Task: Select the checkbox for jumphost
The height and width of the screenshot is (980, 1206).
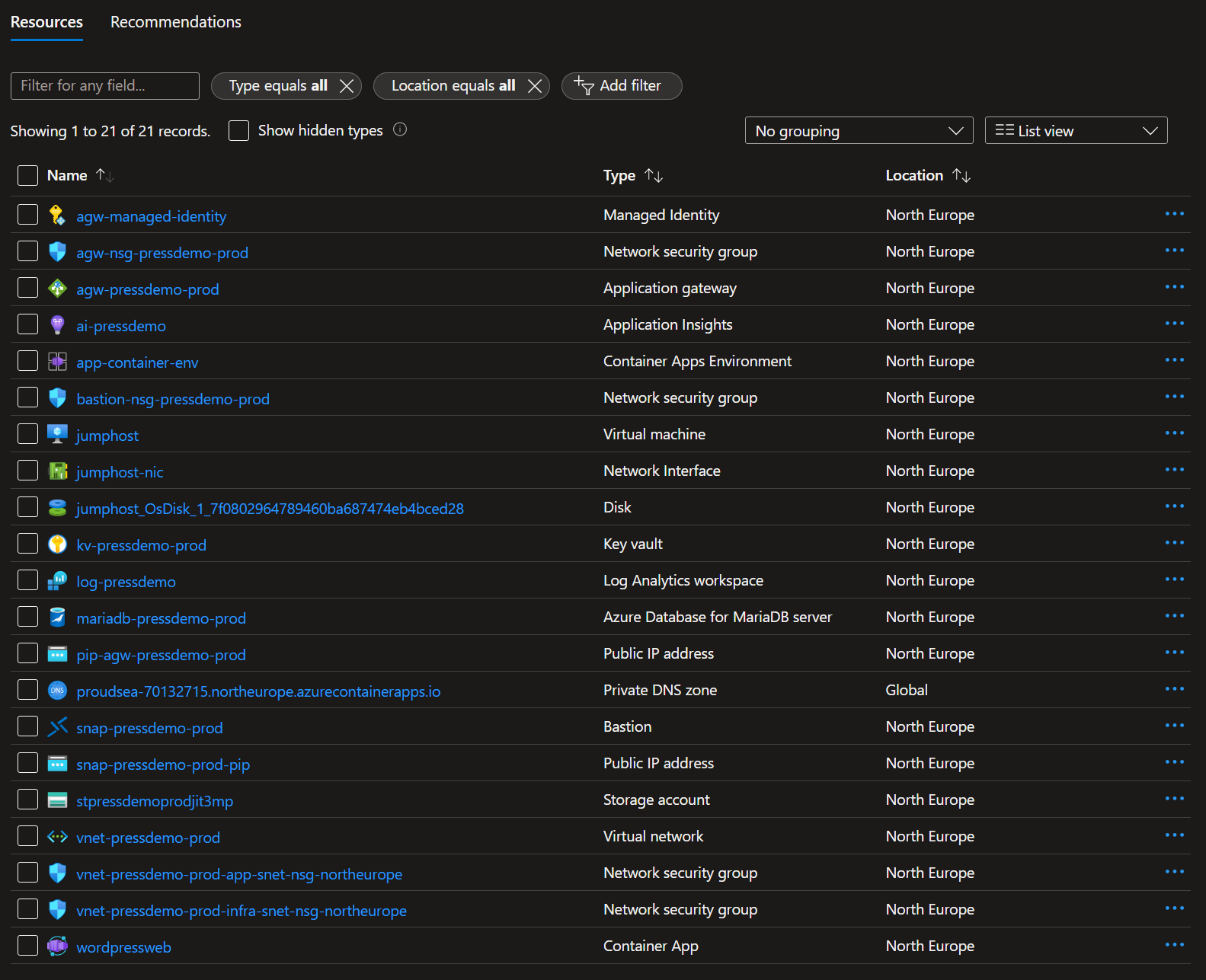Action: [27, 434]
